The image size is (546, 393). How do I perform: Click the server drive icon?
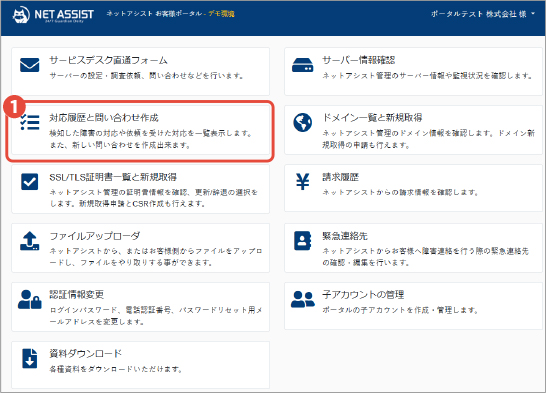coord(302,65)
